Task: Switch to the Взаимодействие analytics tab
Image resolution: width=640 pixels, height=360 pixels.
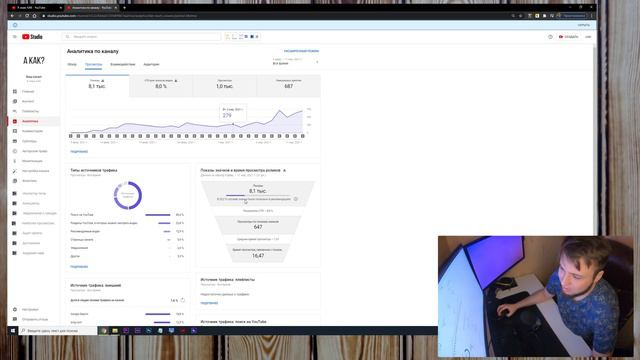Action: click(x=122, y=64)
